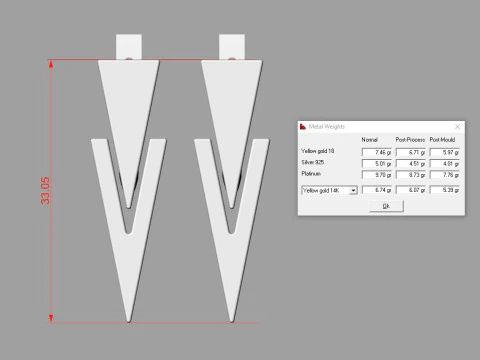Select the Silver 925 Post-Mould weight field

445,164
